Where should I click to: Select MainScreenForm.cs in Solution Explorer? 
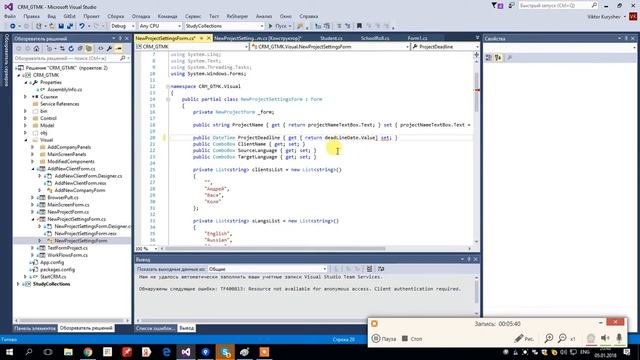(x=68, y=205)
